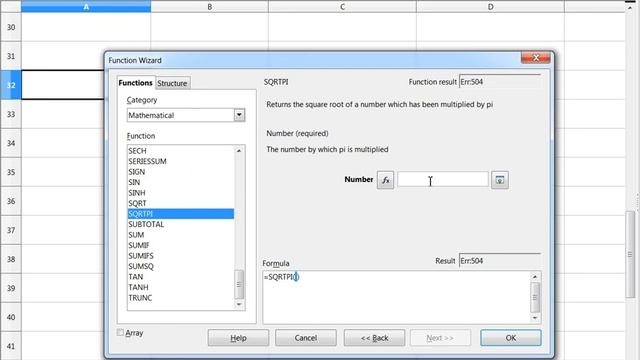Select TANH function in list
Screen dimensions: 640x360
click(x=181, y=287)
